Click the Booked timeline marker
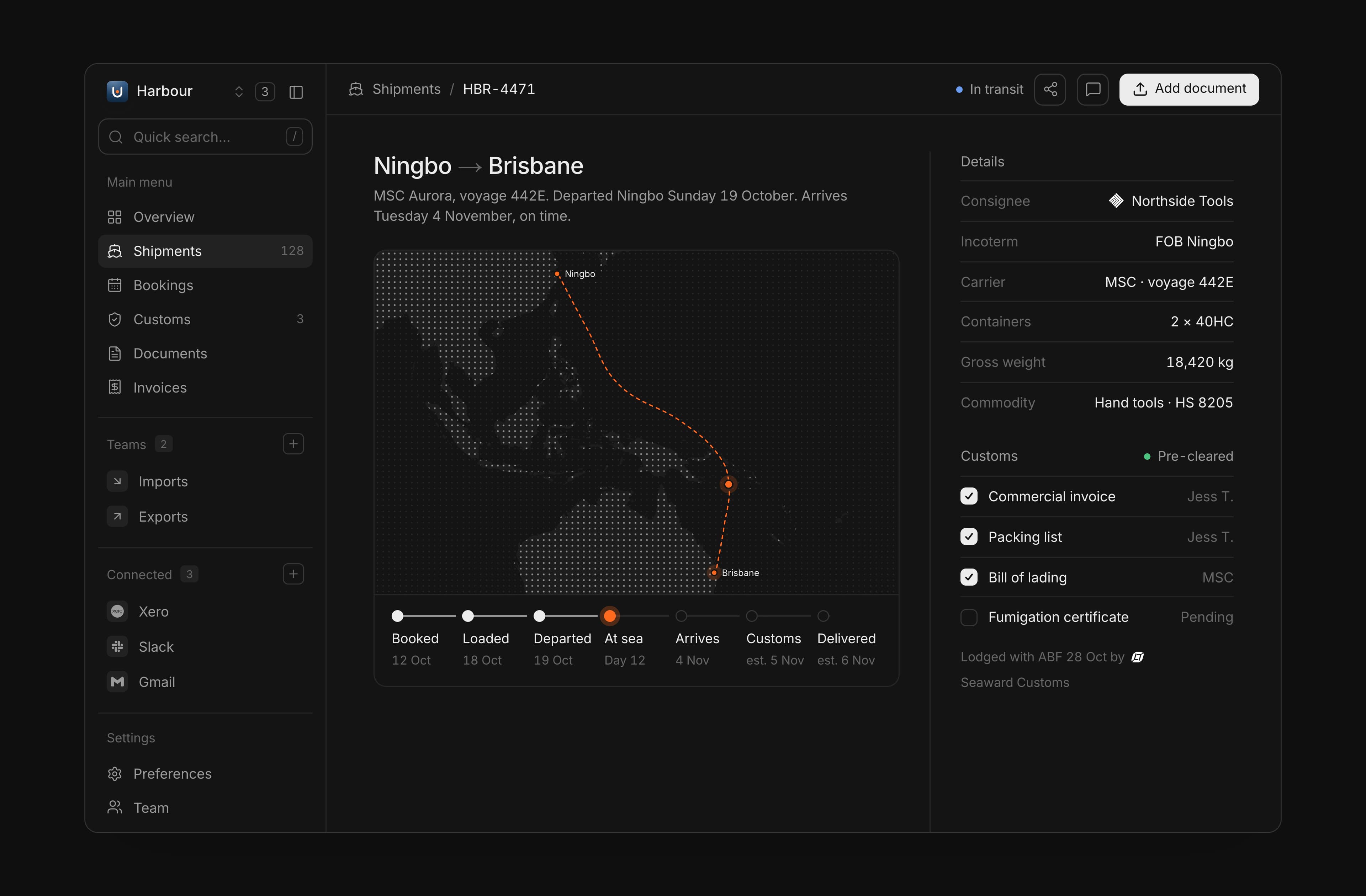Screen dimensions: 1366x896 (x=397, y=616)
